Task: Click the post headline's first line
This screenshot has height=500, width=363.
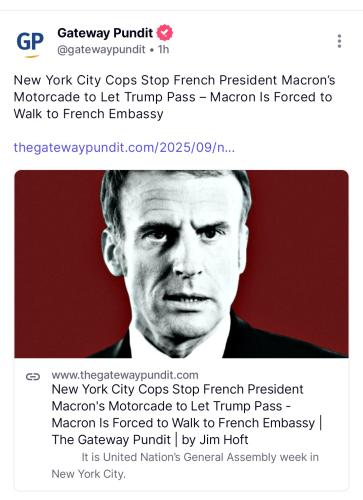Action: point(174,80)
